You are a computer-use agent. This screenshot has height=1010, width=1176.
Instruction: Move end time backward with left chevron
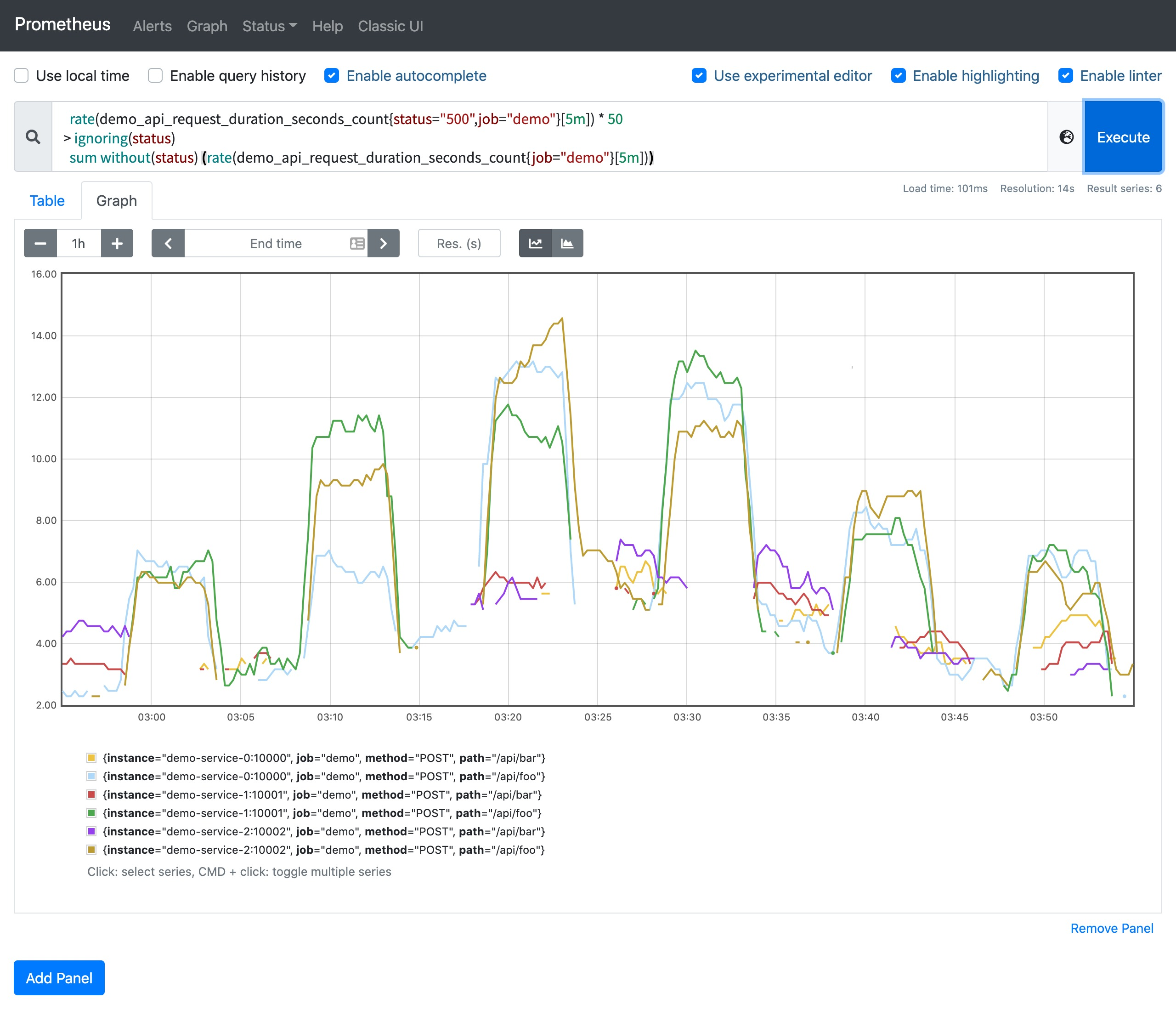(x=168, y=244)
